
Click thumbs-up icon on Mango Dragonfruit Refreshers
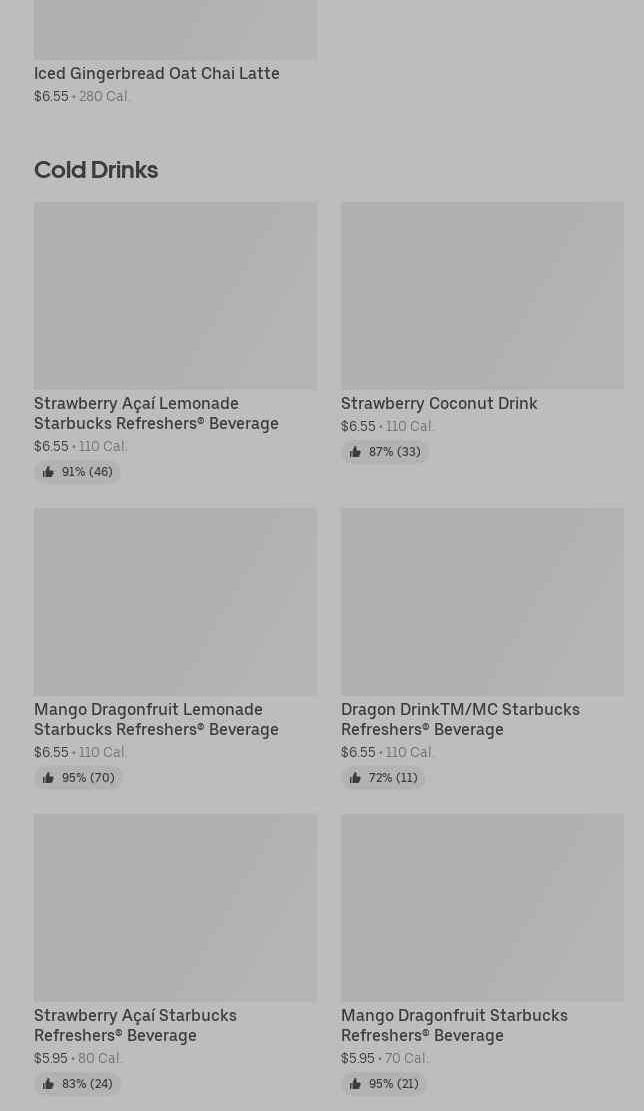(x=355, y=1084)
